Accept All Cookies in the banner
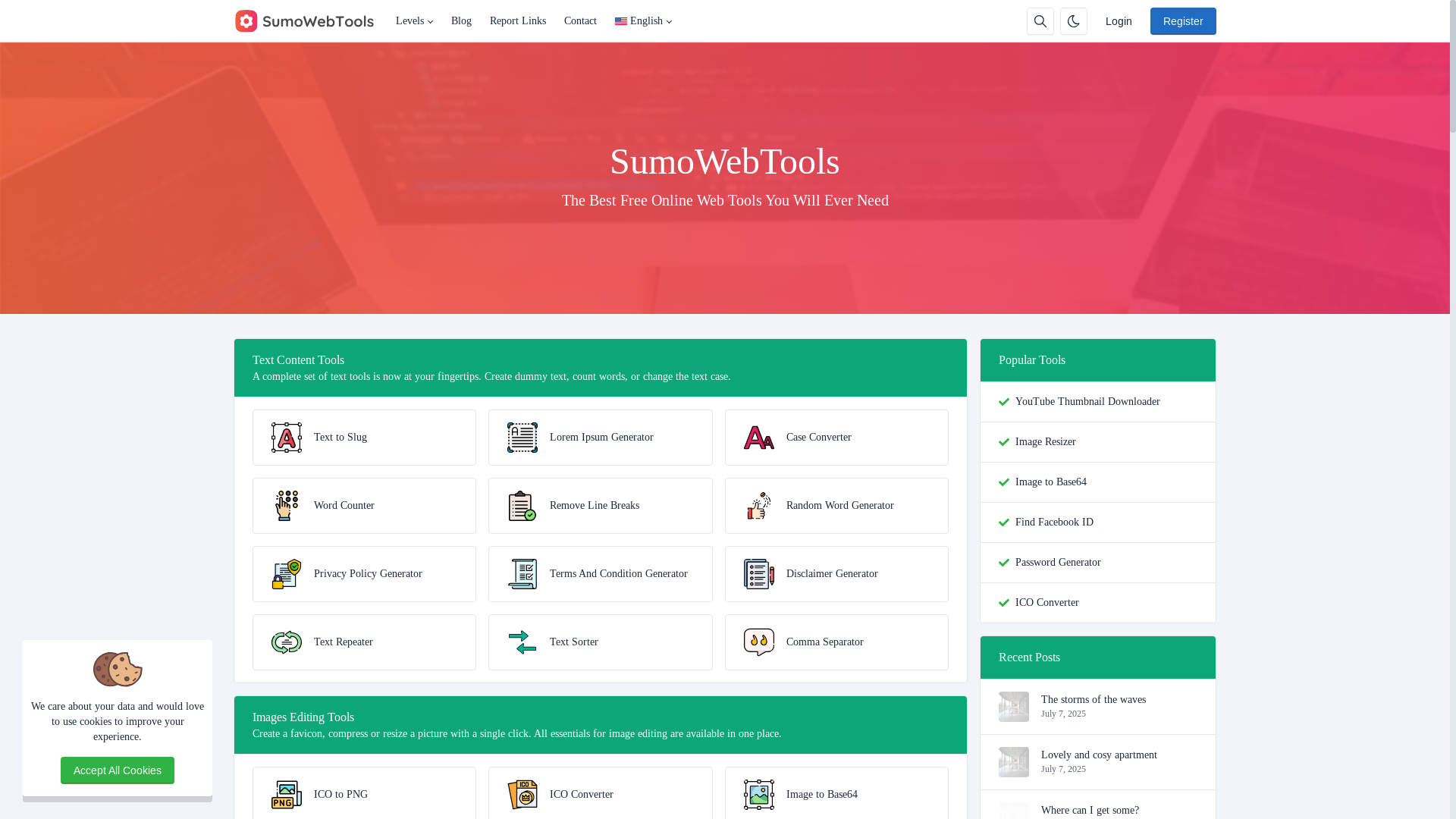The height and width of the screenshot is (819, 1456). coord(118,770)
